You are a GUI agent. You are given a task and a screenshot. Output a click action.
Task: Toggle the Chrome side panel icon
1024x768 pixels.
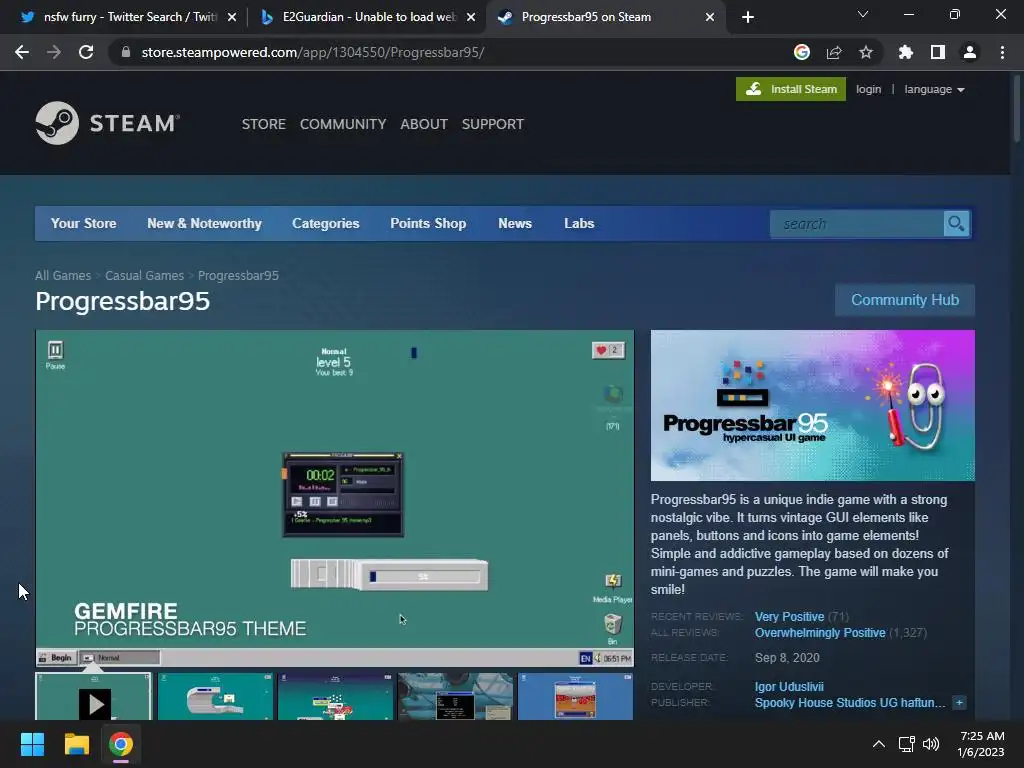938,52
